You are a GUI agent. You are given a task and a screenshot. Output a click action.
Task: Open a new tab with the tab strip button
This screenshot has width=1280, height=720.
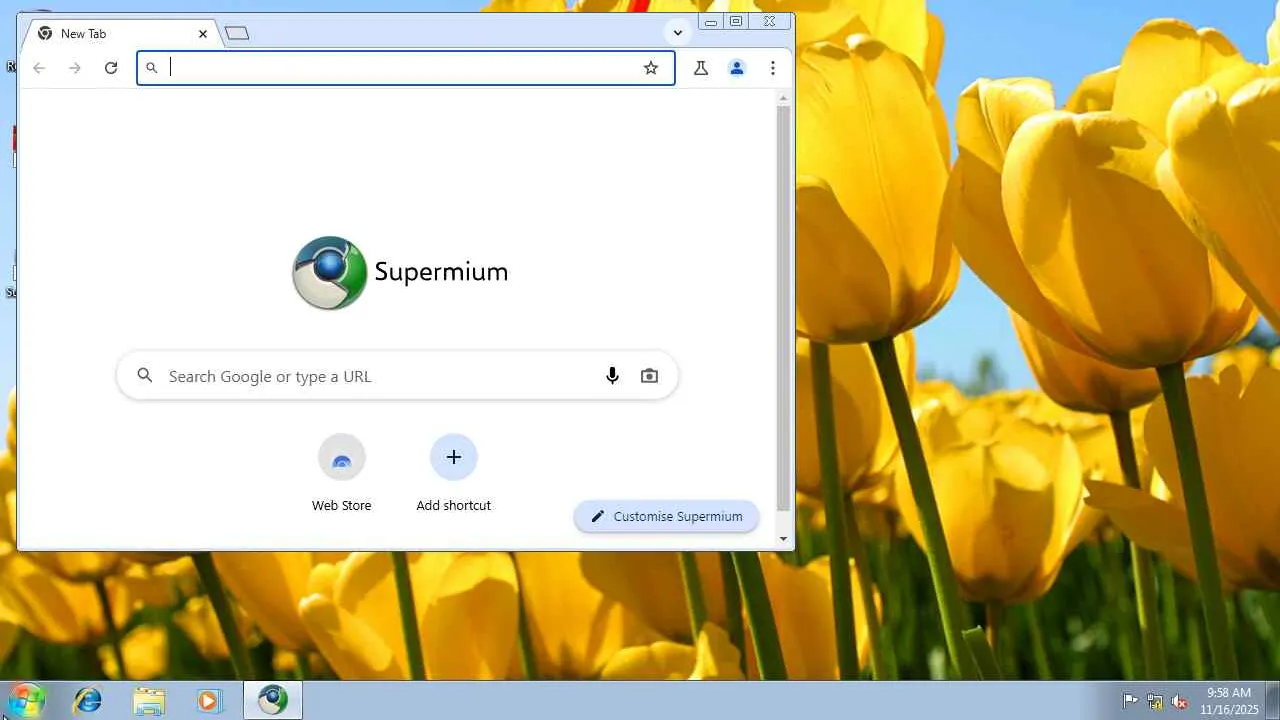tap(237, 34)
